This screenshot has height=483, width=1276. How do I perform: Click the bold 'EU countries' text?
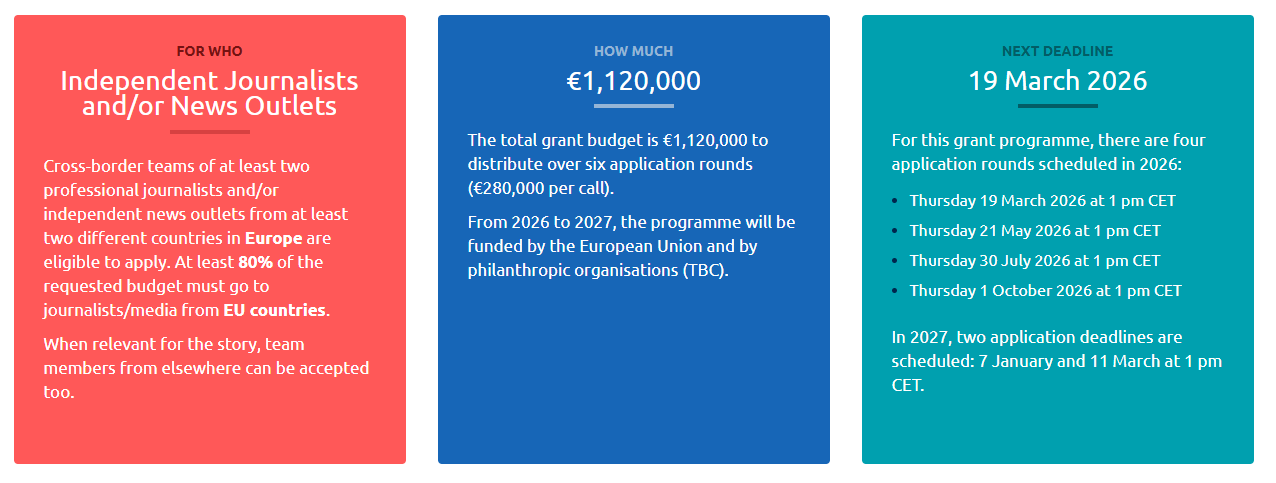[274, 310]
